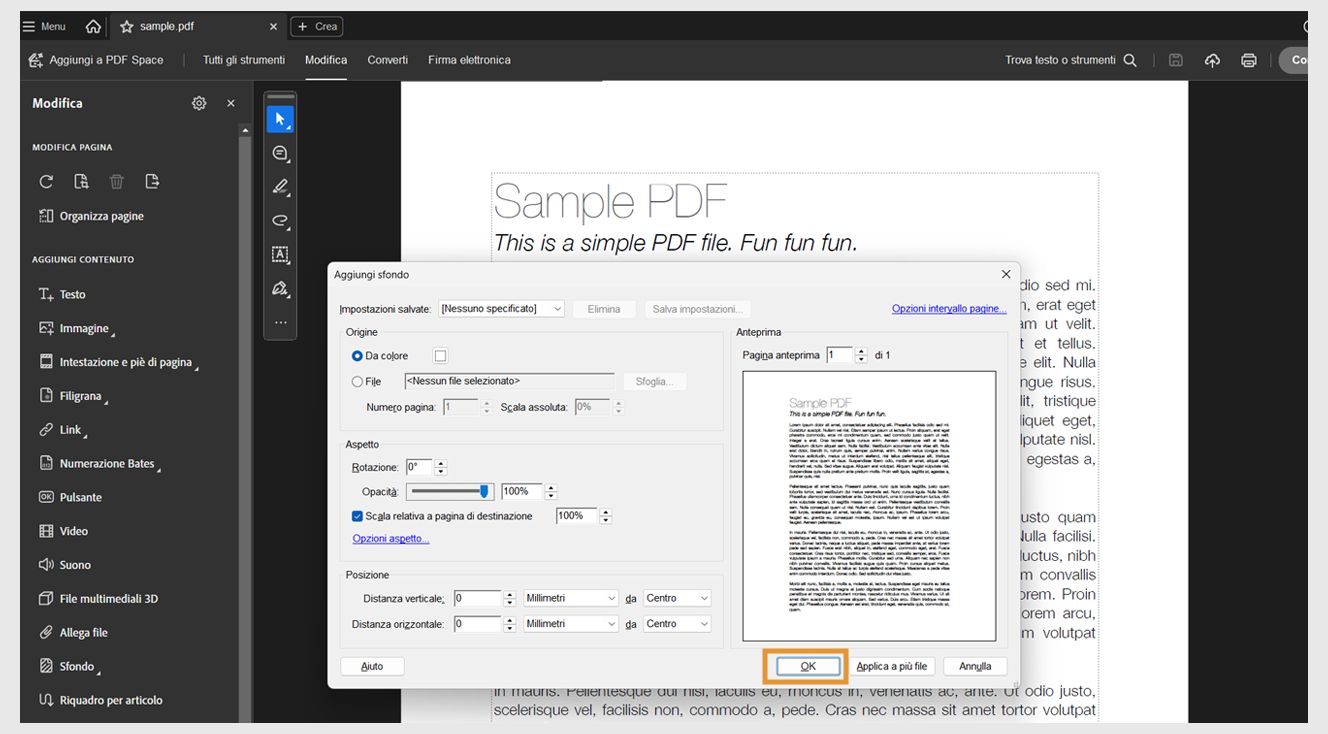
Task: Select the Da colore radio button
Action: [x=357, y=356]
